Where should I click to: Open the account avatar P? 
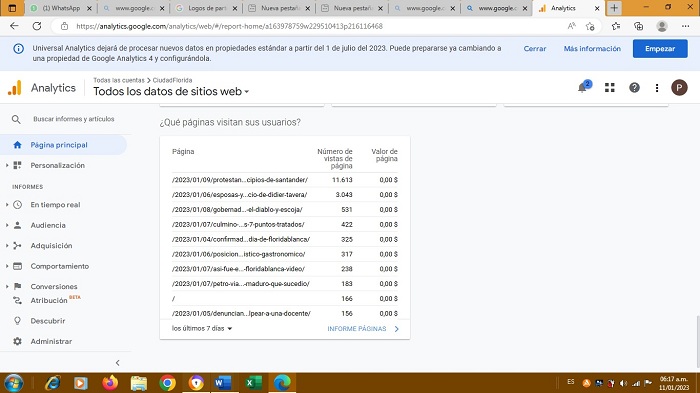(x=679, y=88)
